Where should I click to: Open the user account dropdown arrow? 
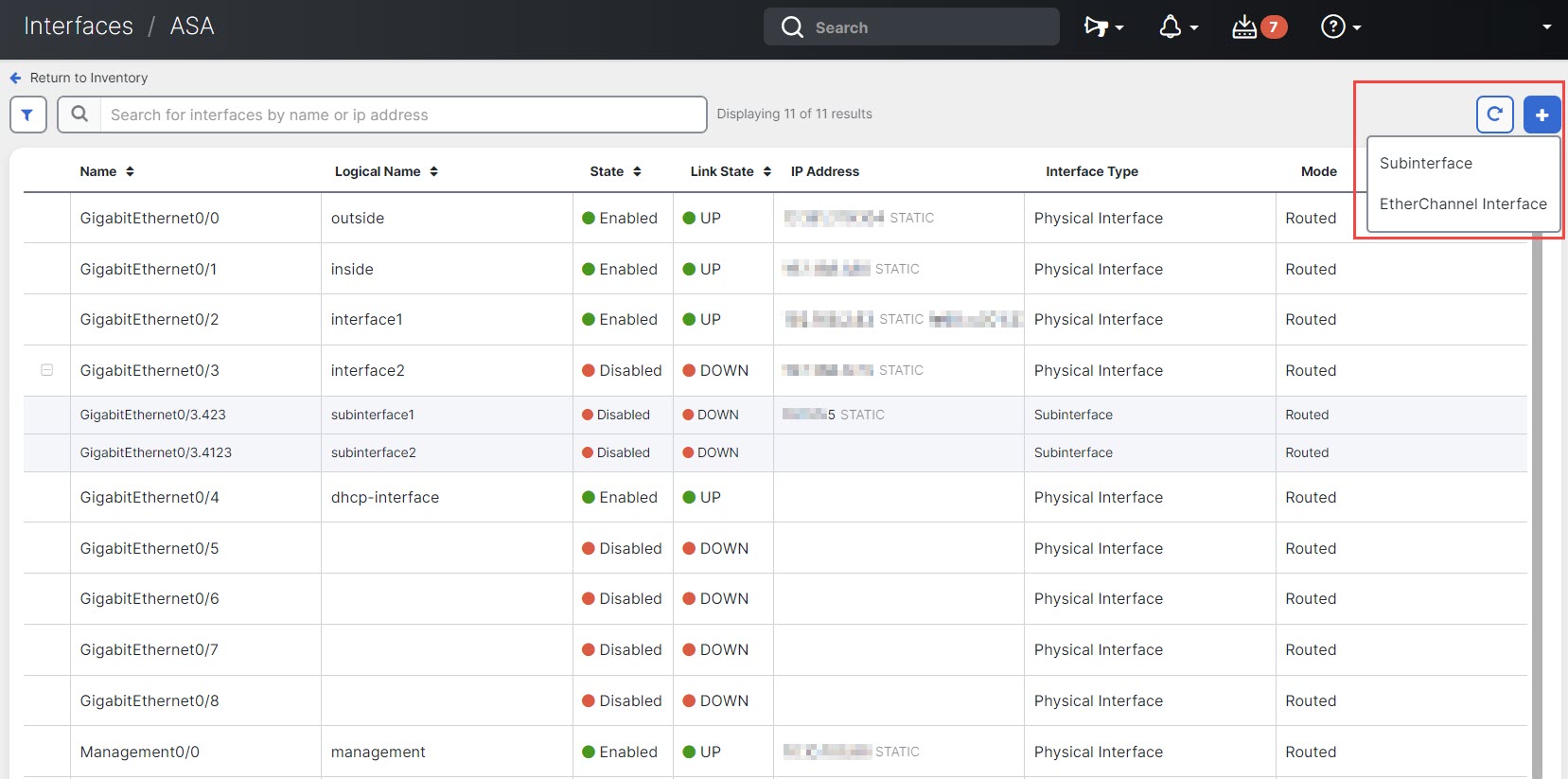pyautogui.click(x=1546, y=27)
